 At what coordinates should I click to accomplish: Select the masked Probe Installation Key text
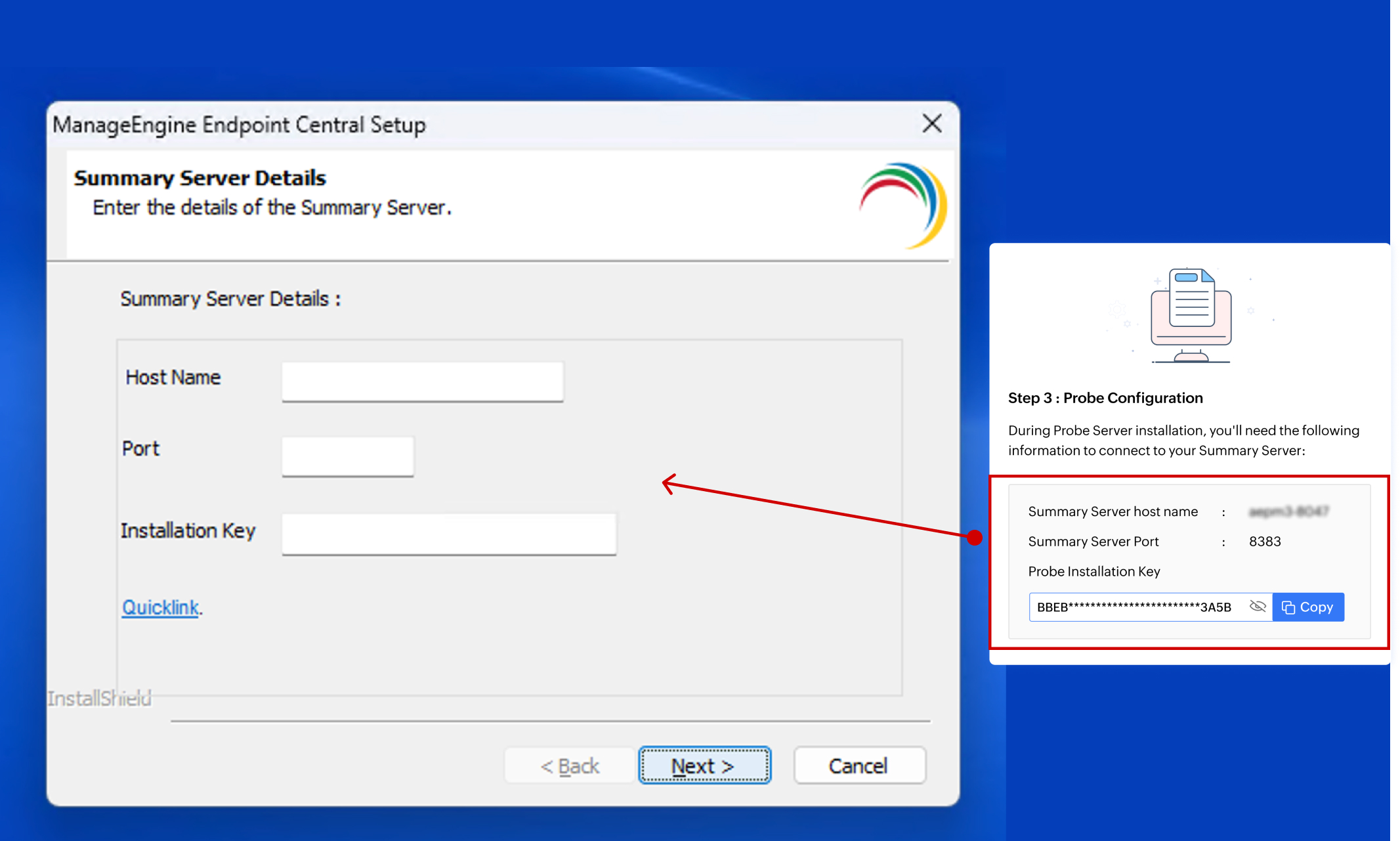point(1134,607)
